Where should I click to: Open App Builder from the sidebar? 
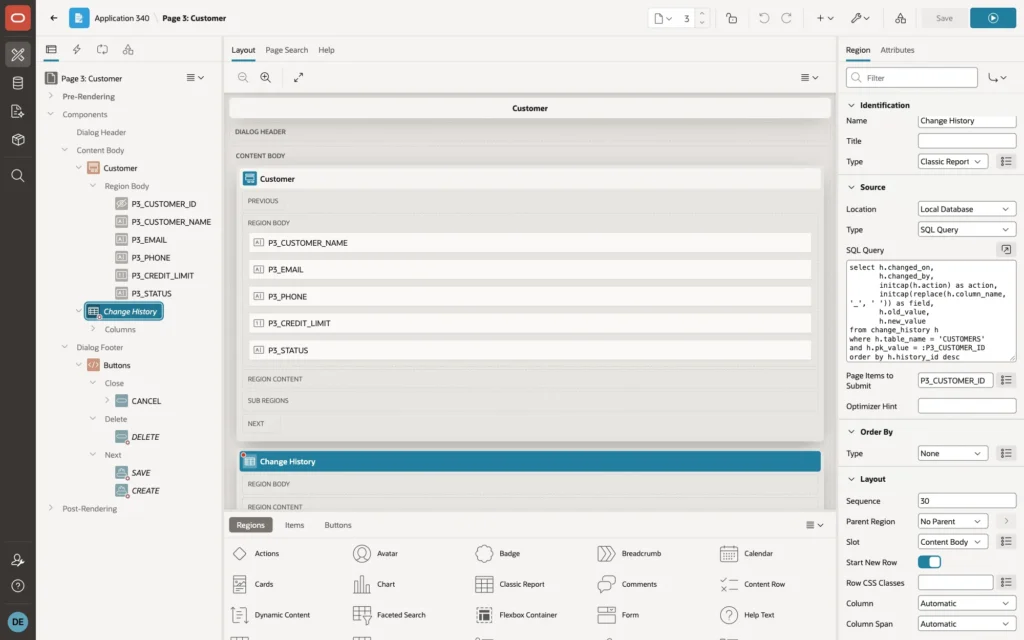click(x=18, y=54)
